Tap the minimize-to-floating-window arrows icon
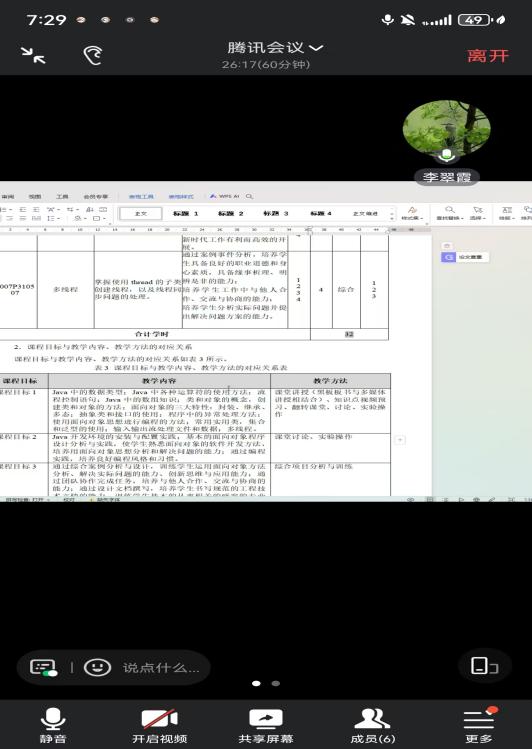 click(x=33, y=55)
